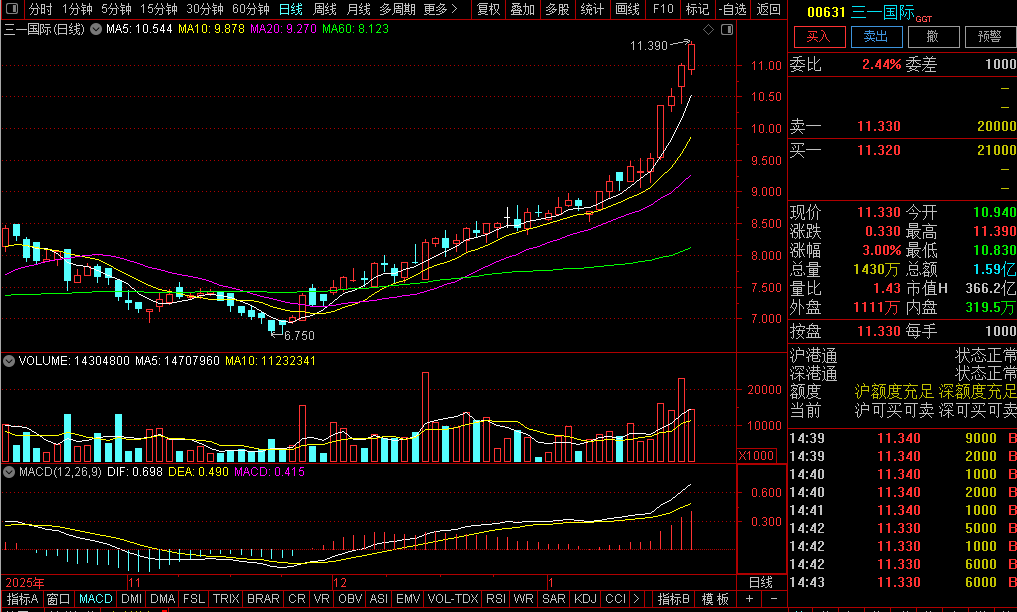The image size is (1017, 612).
Task: Zoom in chart with plus button
Action: (x=749, y=598)
